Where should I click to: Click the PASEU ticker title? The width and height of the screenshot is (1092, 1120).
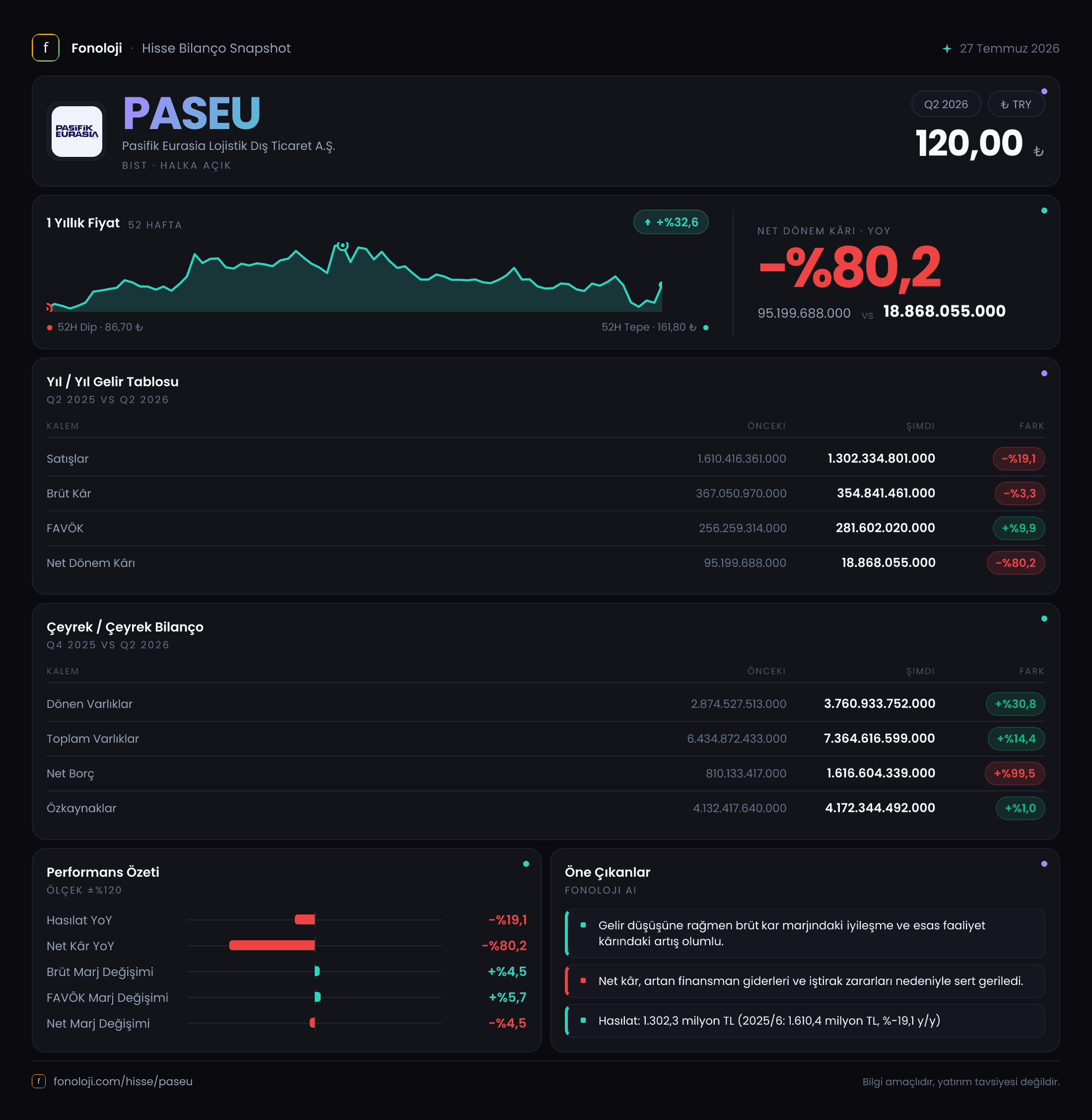(x=192, y=113)
